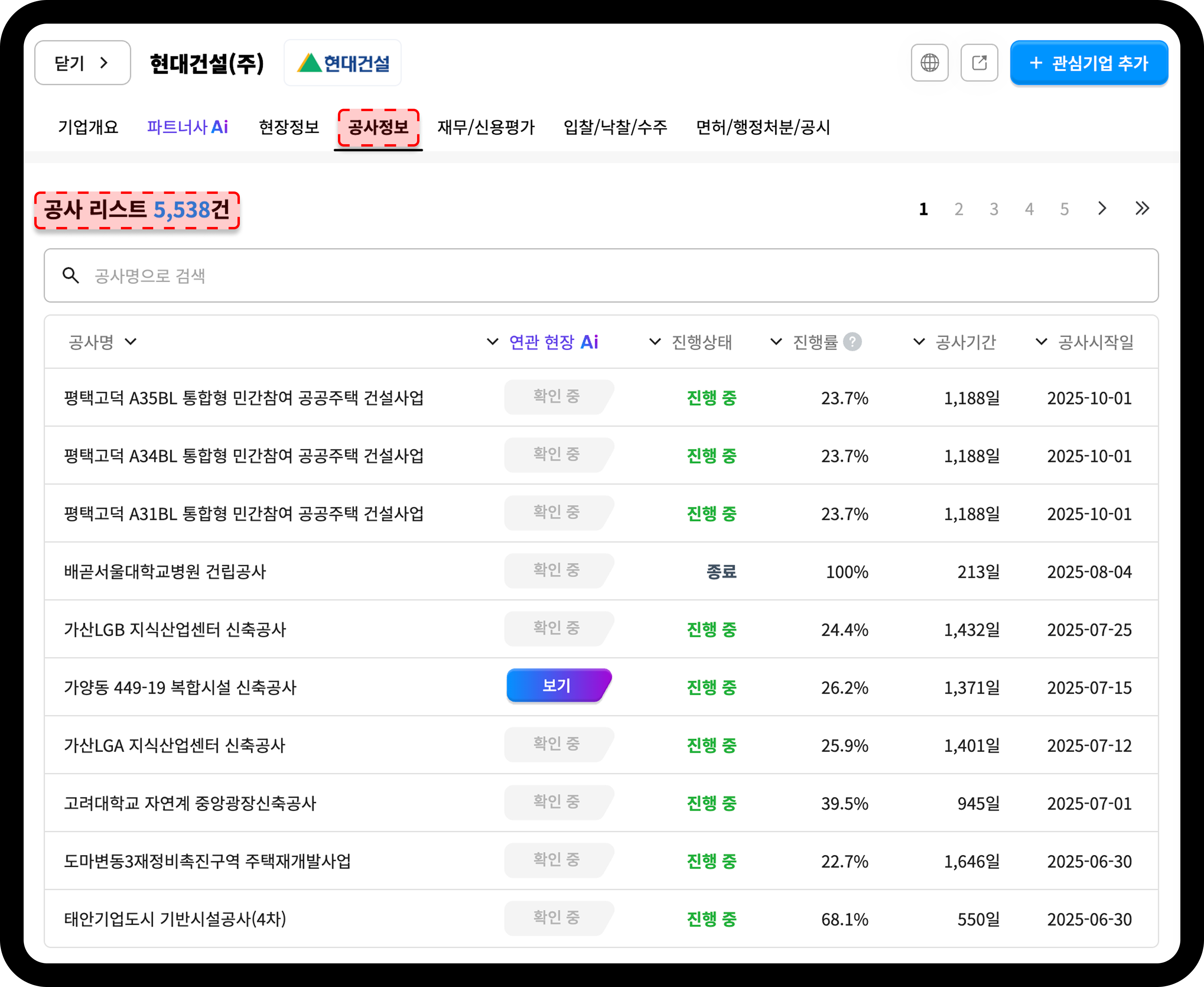1204x987 pixels.
Task: Click the 2025-07-12 start date
Action: (x=1090, y=745)
